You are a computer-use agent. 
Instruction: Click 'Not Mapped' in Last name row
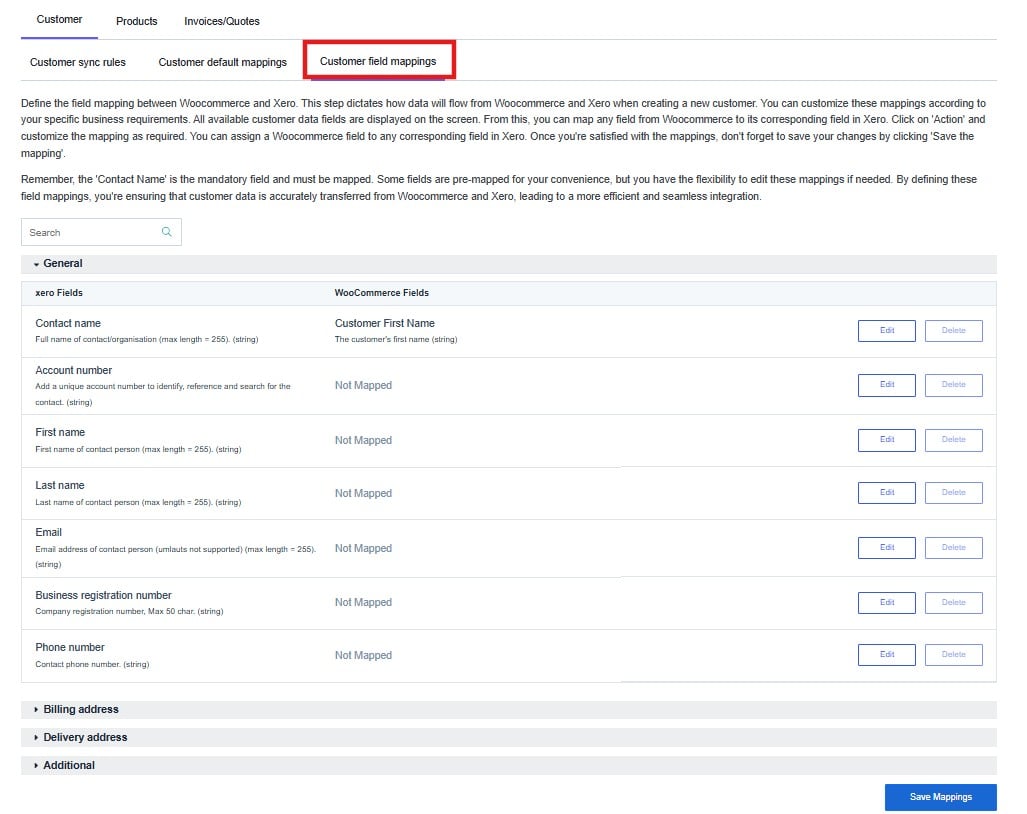363,494
